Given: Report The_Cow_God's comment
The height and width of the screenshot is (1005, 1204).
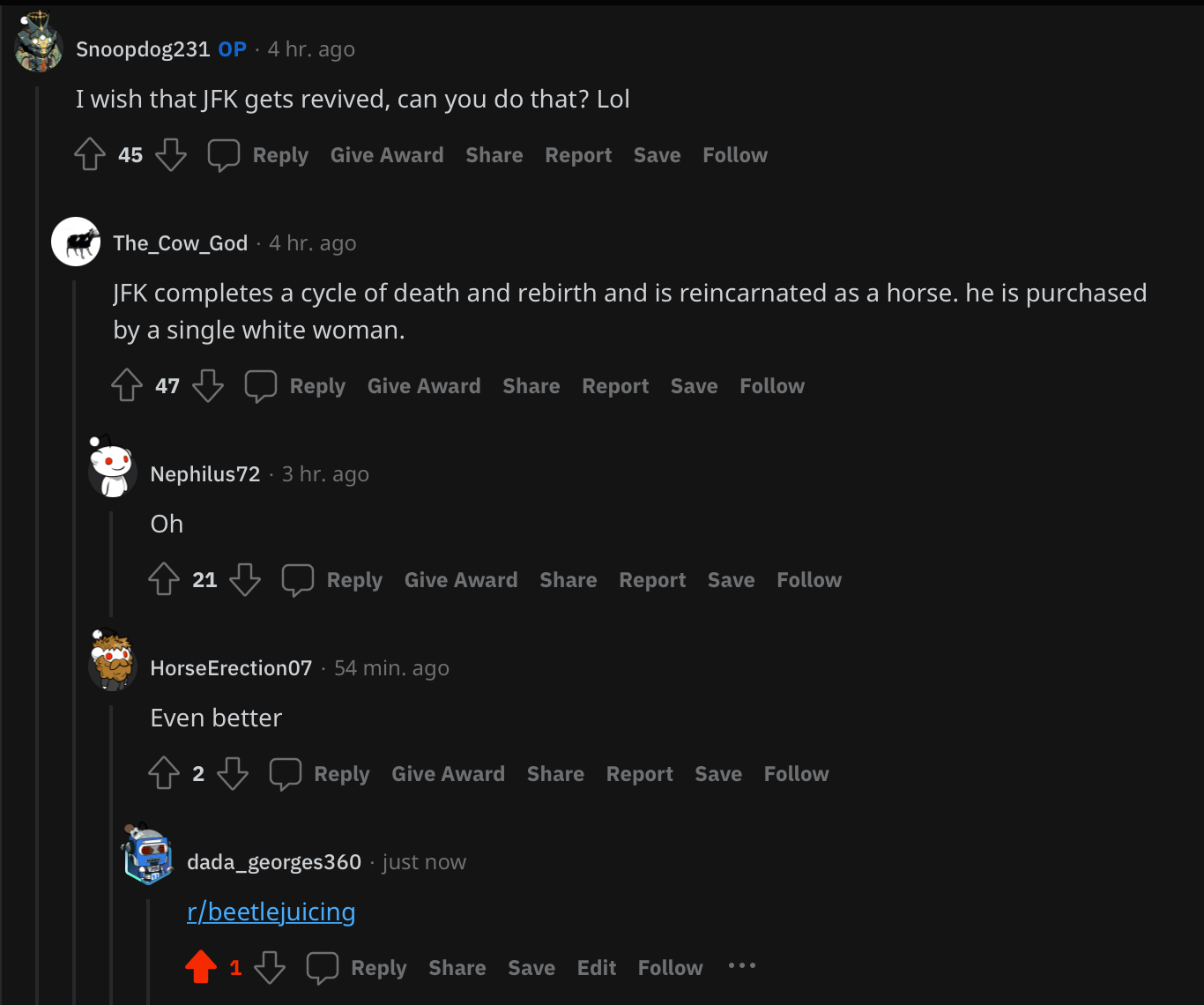Looking at the screenshot, I should coord(614,386).
